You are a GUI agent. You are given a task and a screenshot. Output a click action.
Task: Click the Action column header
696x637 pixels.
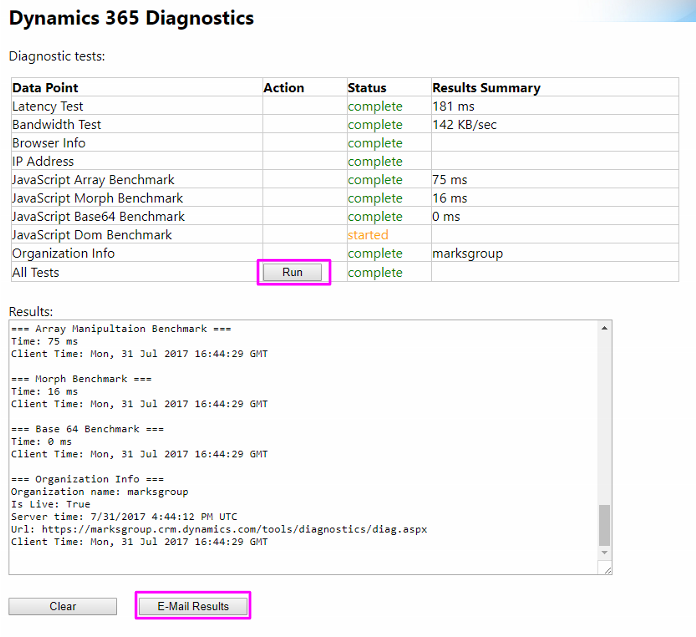pos(284,88)
